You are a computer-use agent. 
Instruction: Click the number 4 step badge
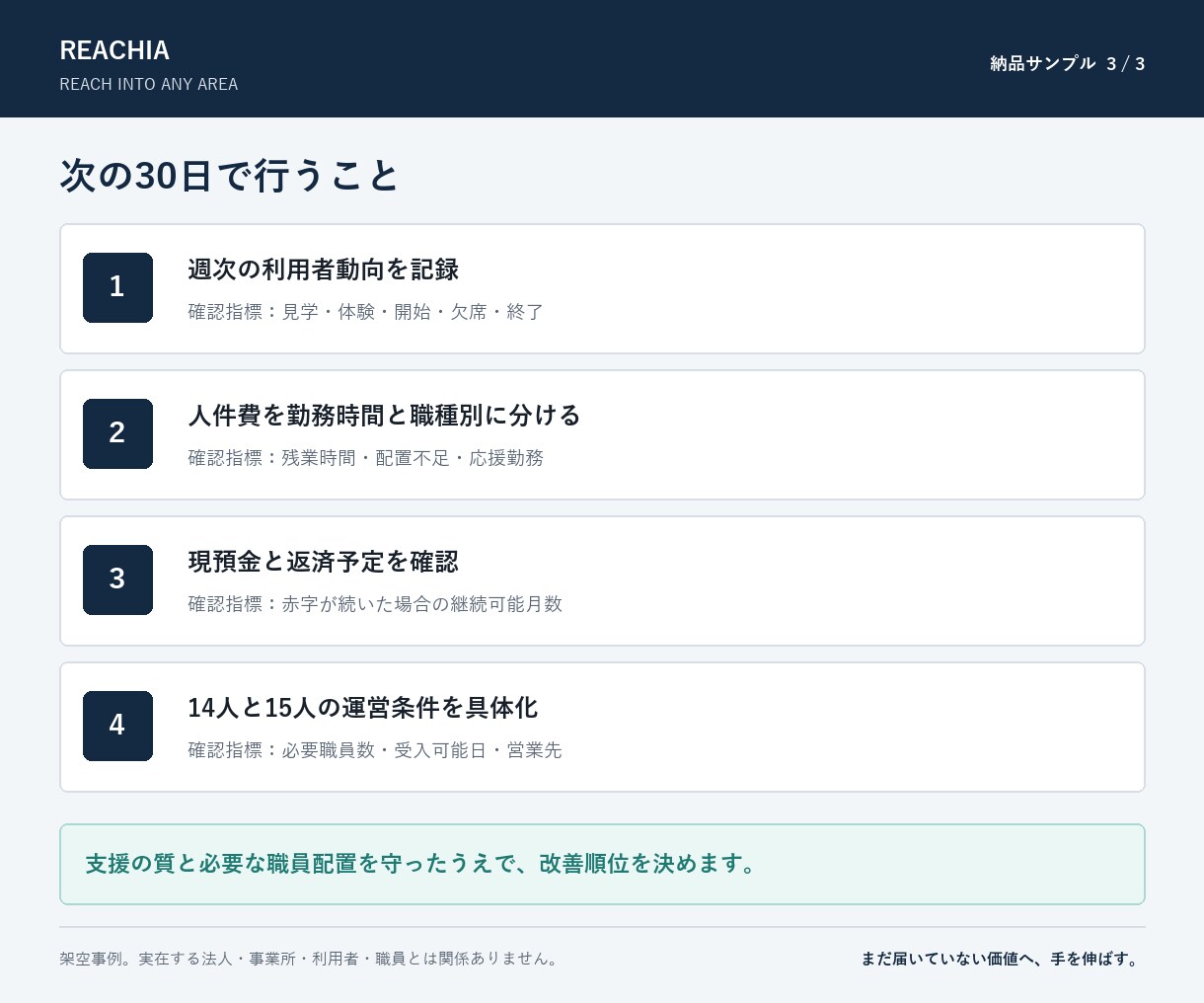(117, 726)
